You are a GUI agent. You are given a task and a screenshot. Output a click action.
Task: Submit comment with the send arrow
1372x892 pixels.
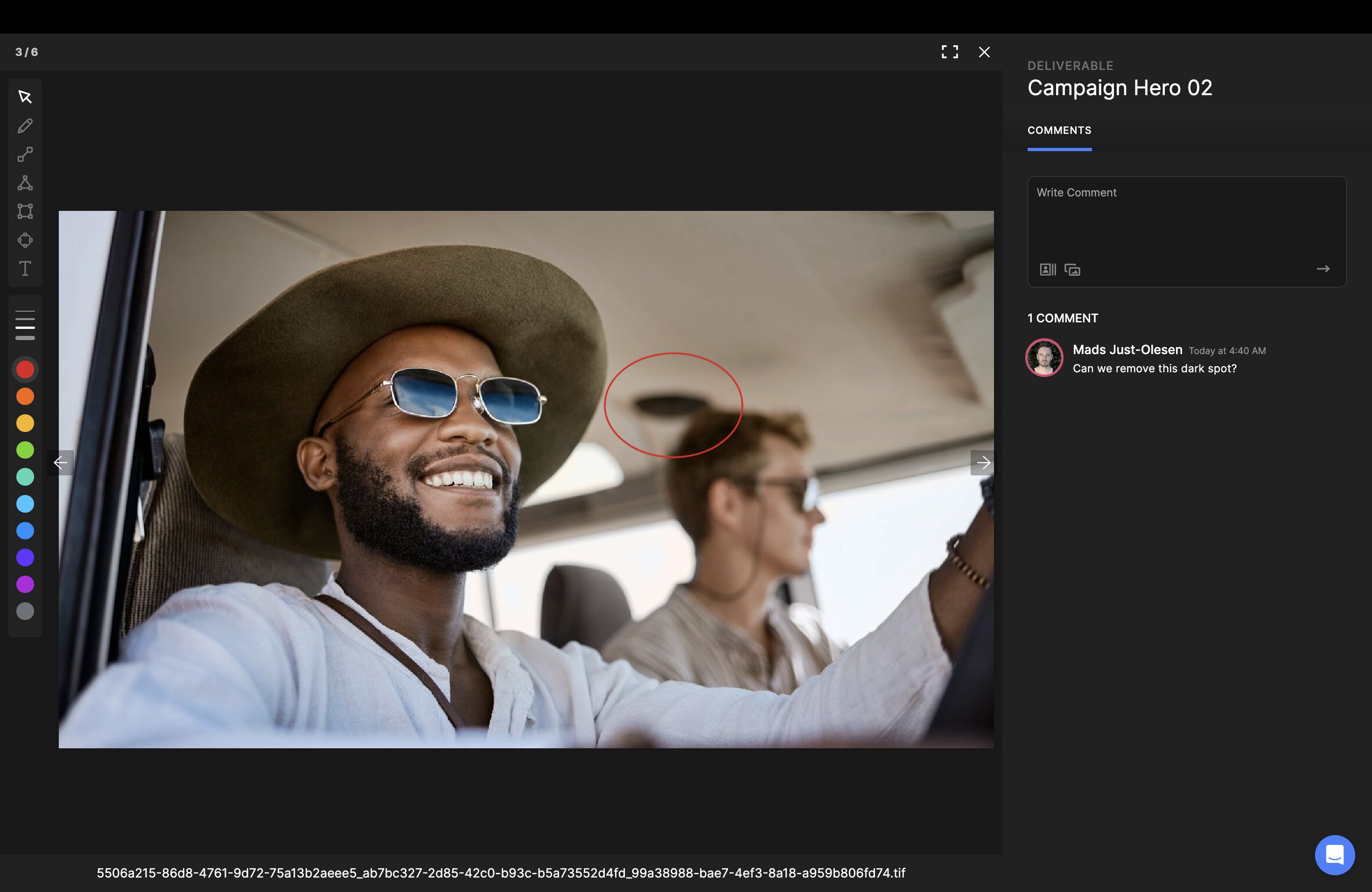tap(1323, 269)
